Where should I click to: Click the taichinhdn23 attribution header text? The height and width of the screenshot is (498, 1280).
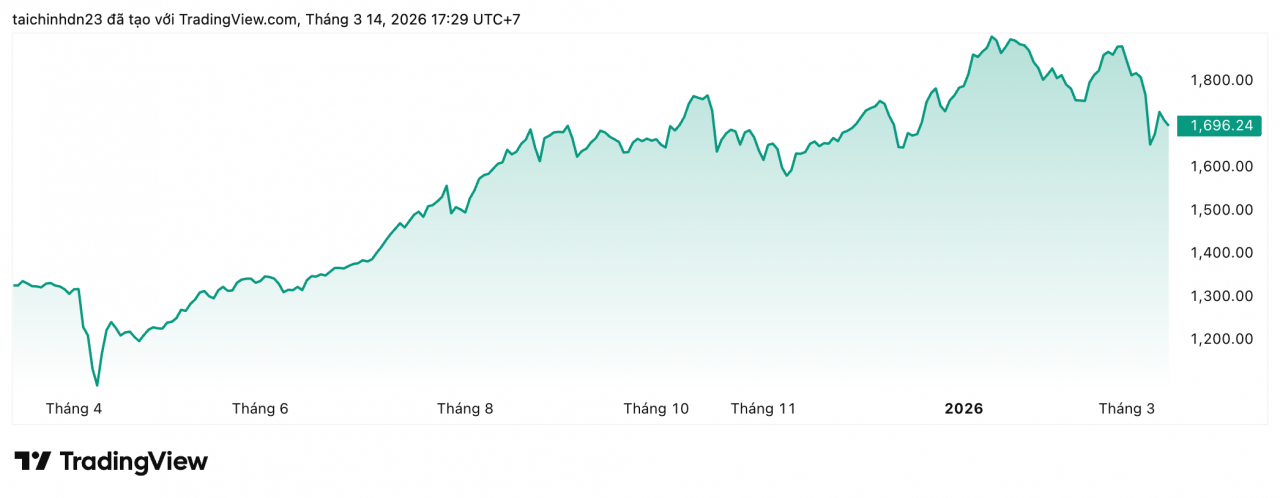(x=266, y=19)
